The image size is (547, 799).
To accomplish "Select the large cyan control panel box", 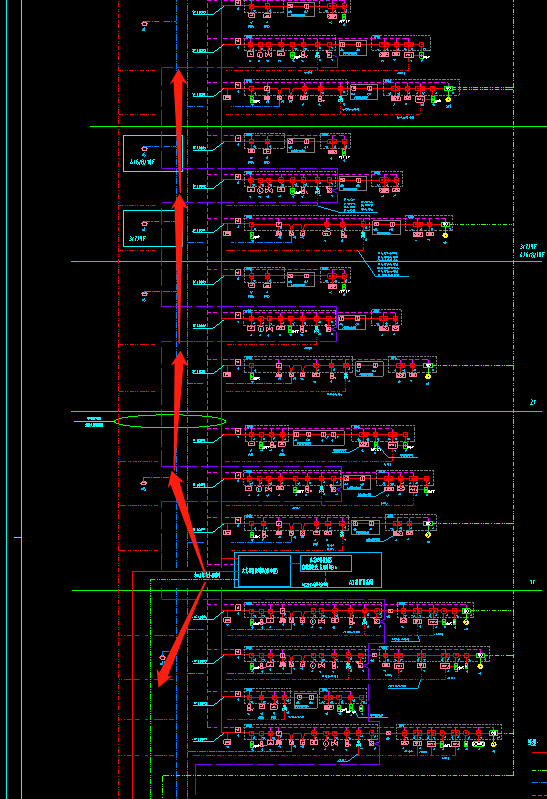I will pyautogui.click(x=308, y=570).
